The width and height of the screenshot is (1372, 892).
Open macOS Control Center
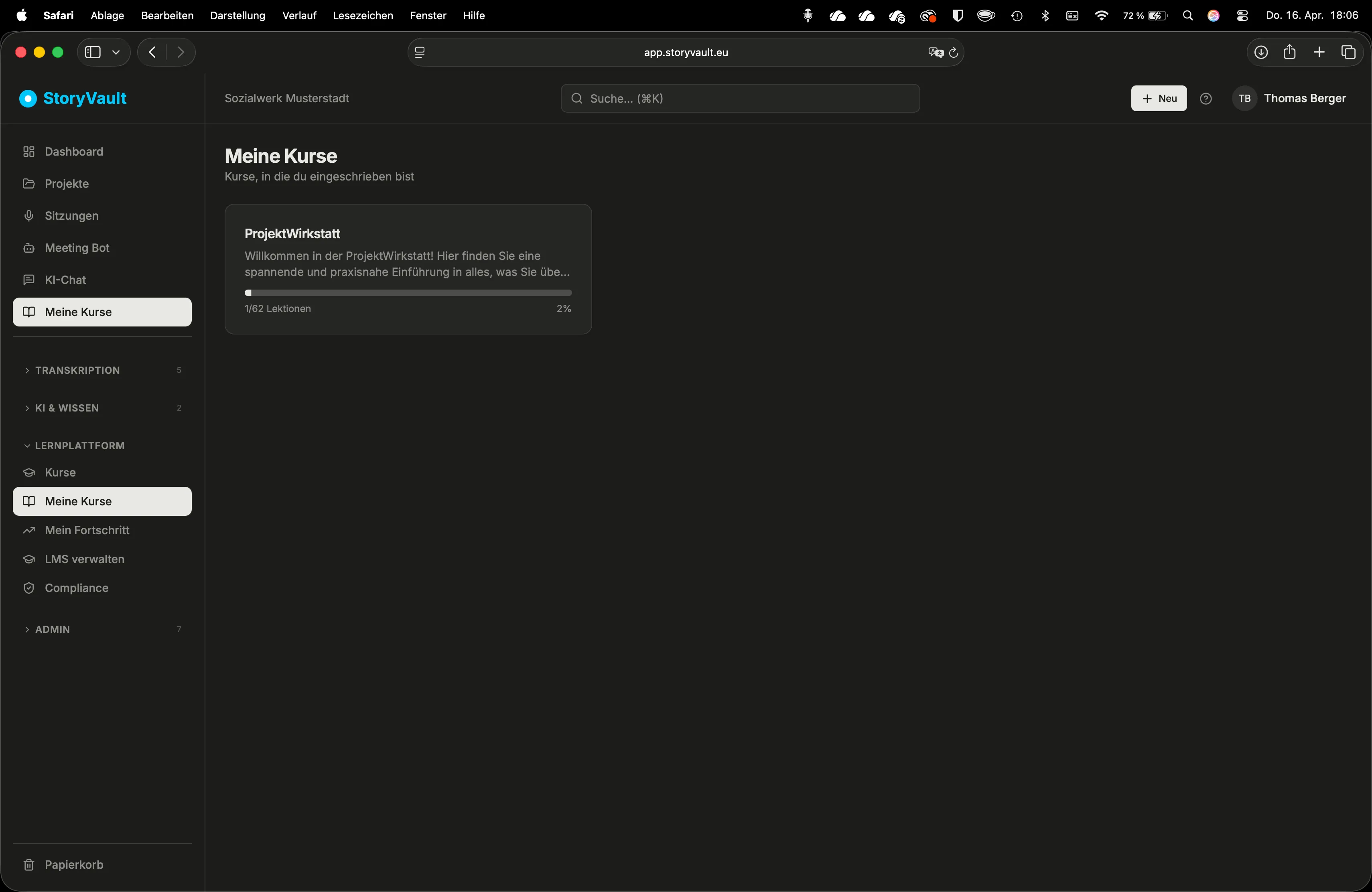point(1242,16)
